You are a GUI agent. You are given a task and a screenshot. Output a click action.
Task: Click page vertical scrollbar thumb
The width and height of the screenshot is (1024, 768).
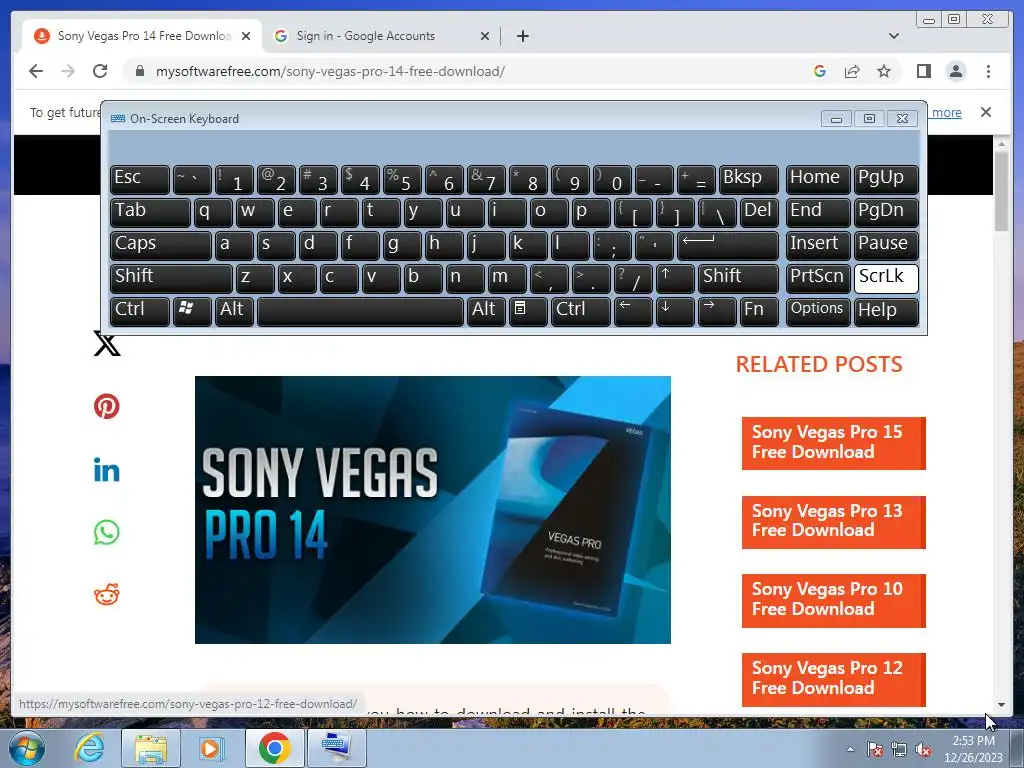click(1001, 191)
